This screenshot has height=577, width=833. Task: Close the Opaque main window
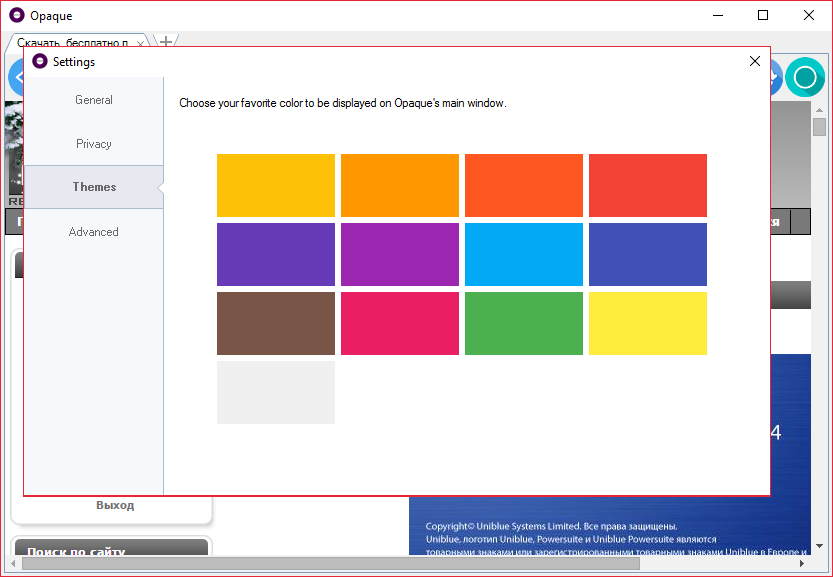click(809, 15)
